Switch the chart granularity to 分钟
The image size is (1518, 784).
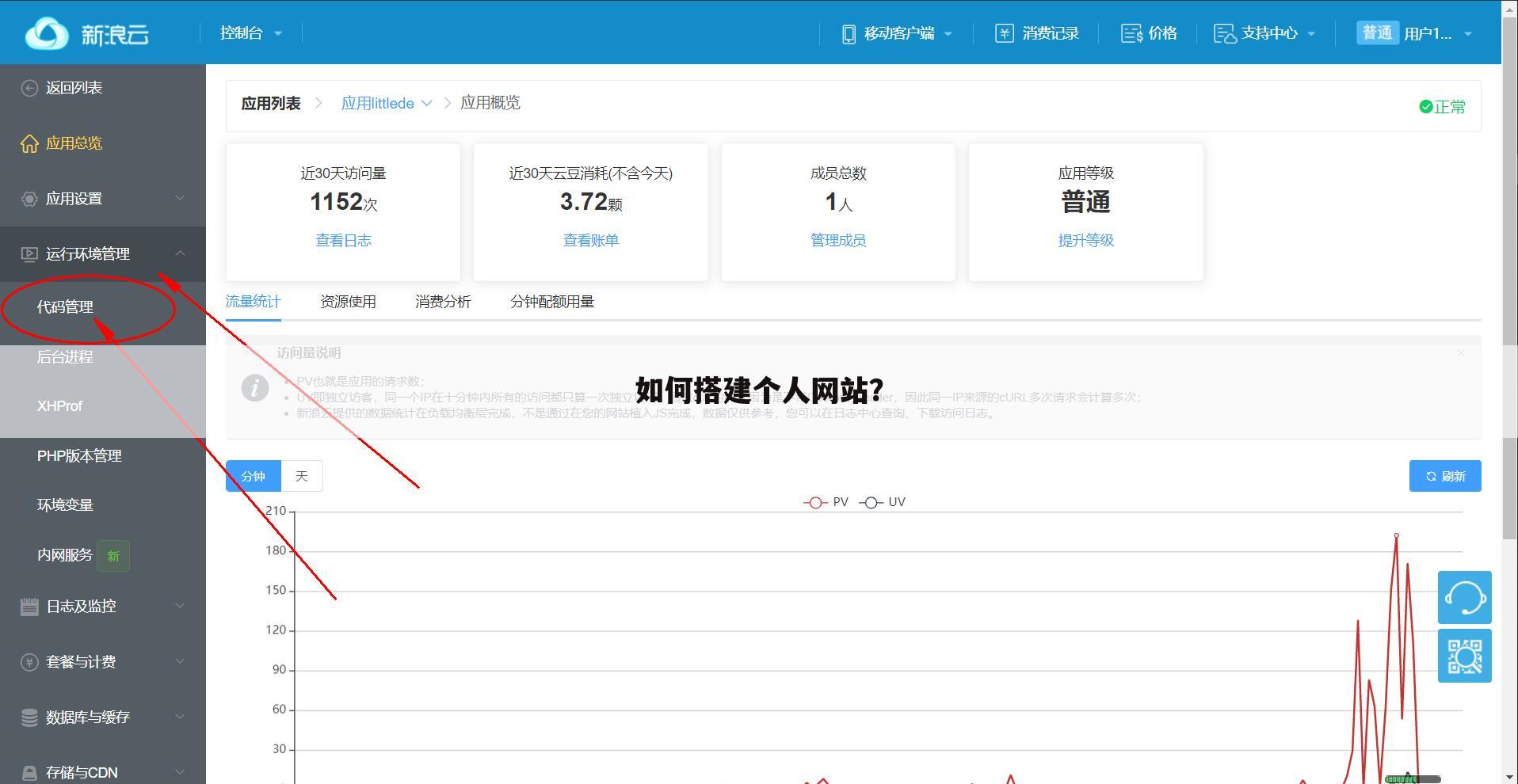point(254,476)
